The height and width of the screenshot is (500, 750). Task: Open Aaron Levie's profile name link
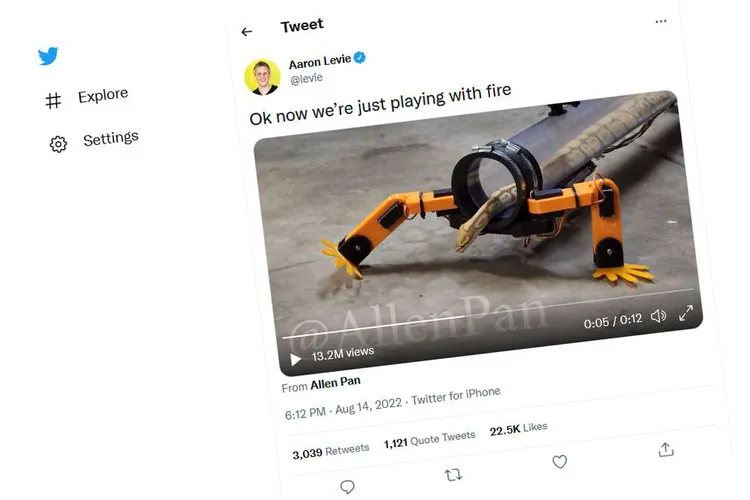(319, 62)
